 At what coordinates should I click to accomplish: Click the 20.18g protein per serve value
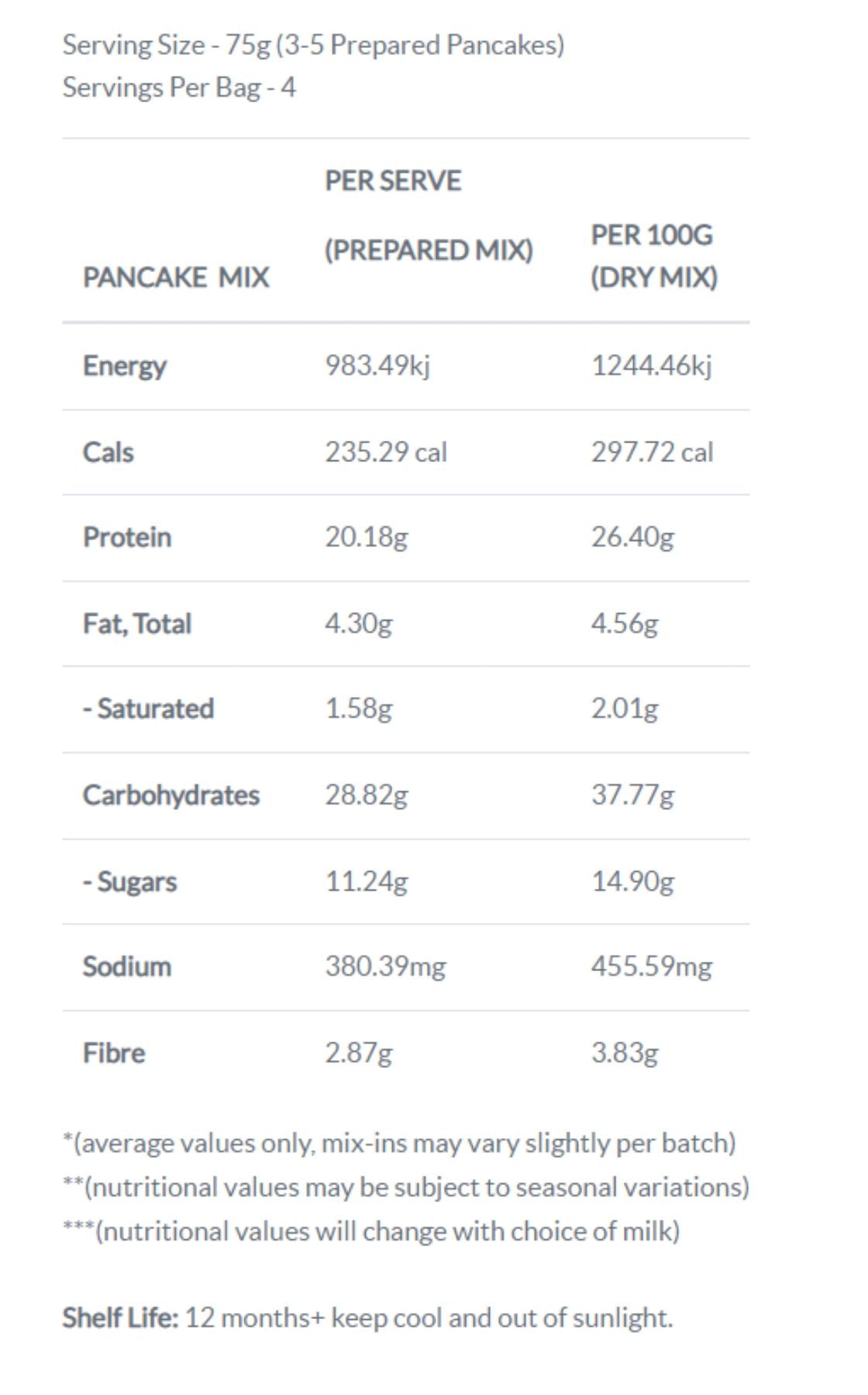(366, 537)
